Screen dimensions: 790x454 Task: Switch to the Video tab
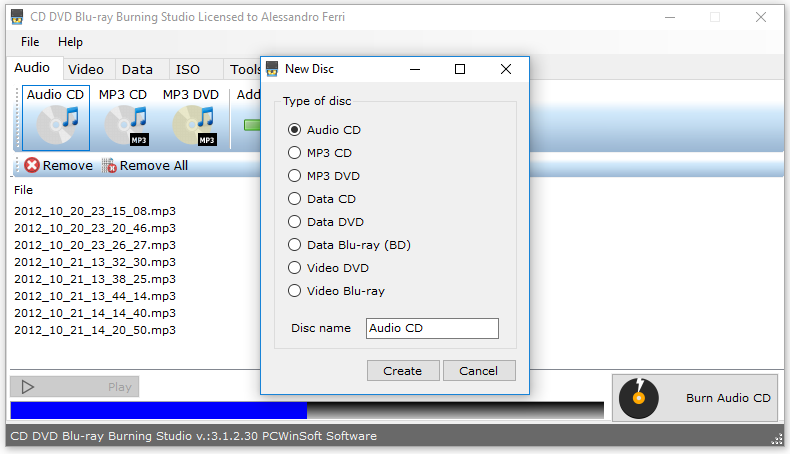[86, 70]
